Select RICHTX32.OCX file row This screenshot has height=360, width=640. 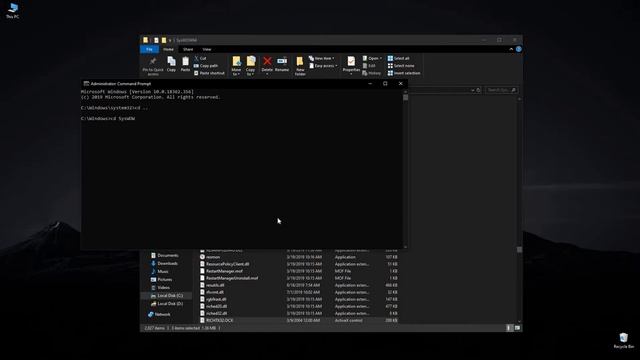[x=299, y=320]
